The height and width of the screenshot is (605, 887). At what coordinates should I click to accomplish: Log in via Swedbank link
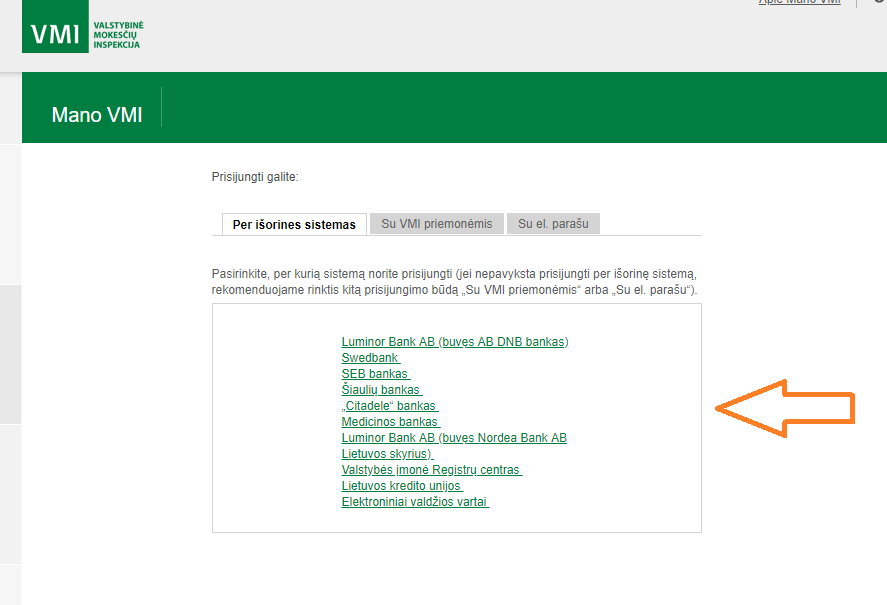371,358
